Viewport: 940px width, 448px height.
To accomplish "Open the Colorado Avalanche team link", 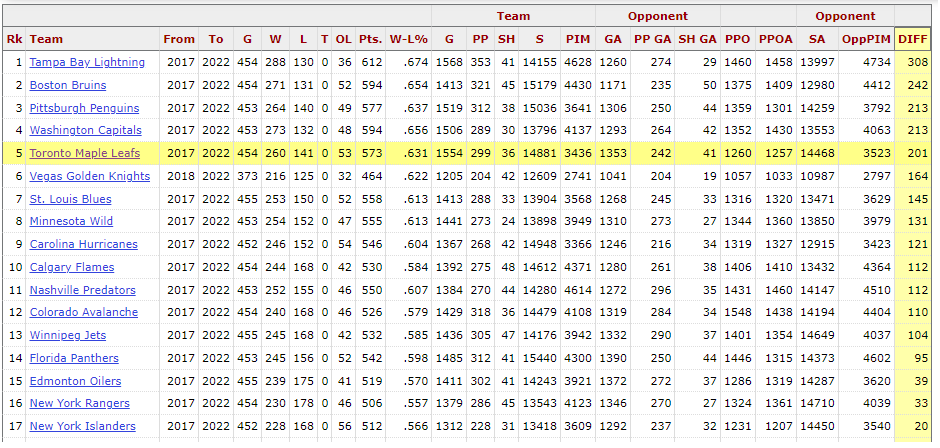I will click(84, 312).
